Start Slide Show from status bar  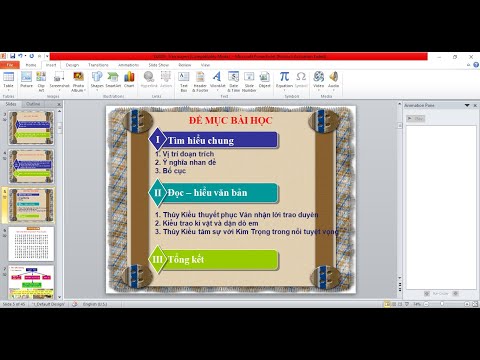point(407,304)
